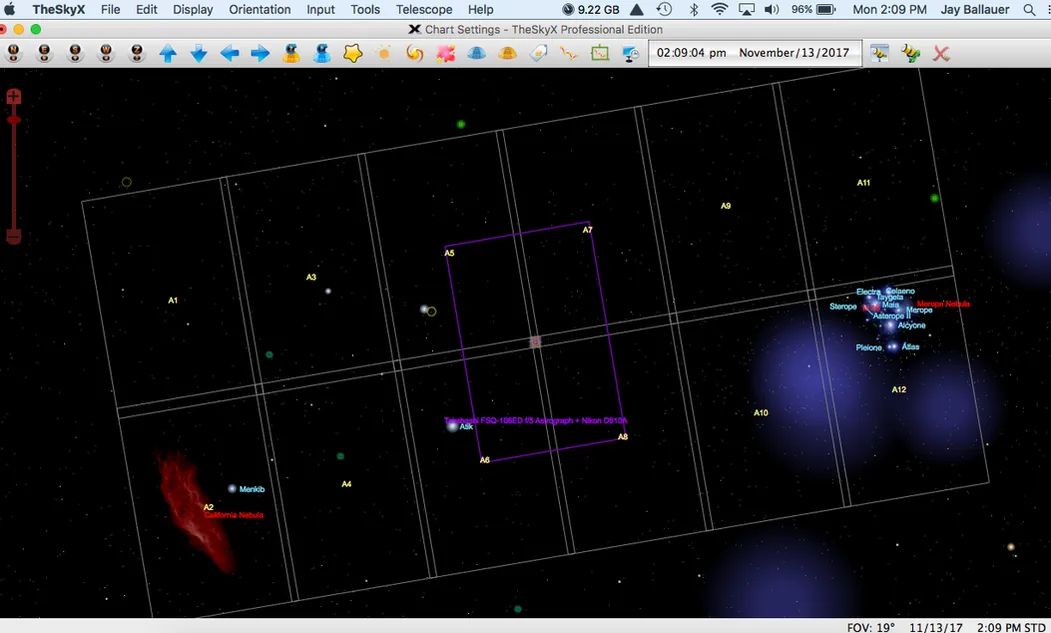The image size is (1051, 633).
Task: Click the A3 mosaic panel label
Action: click(311, 277)
